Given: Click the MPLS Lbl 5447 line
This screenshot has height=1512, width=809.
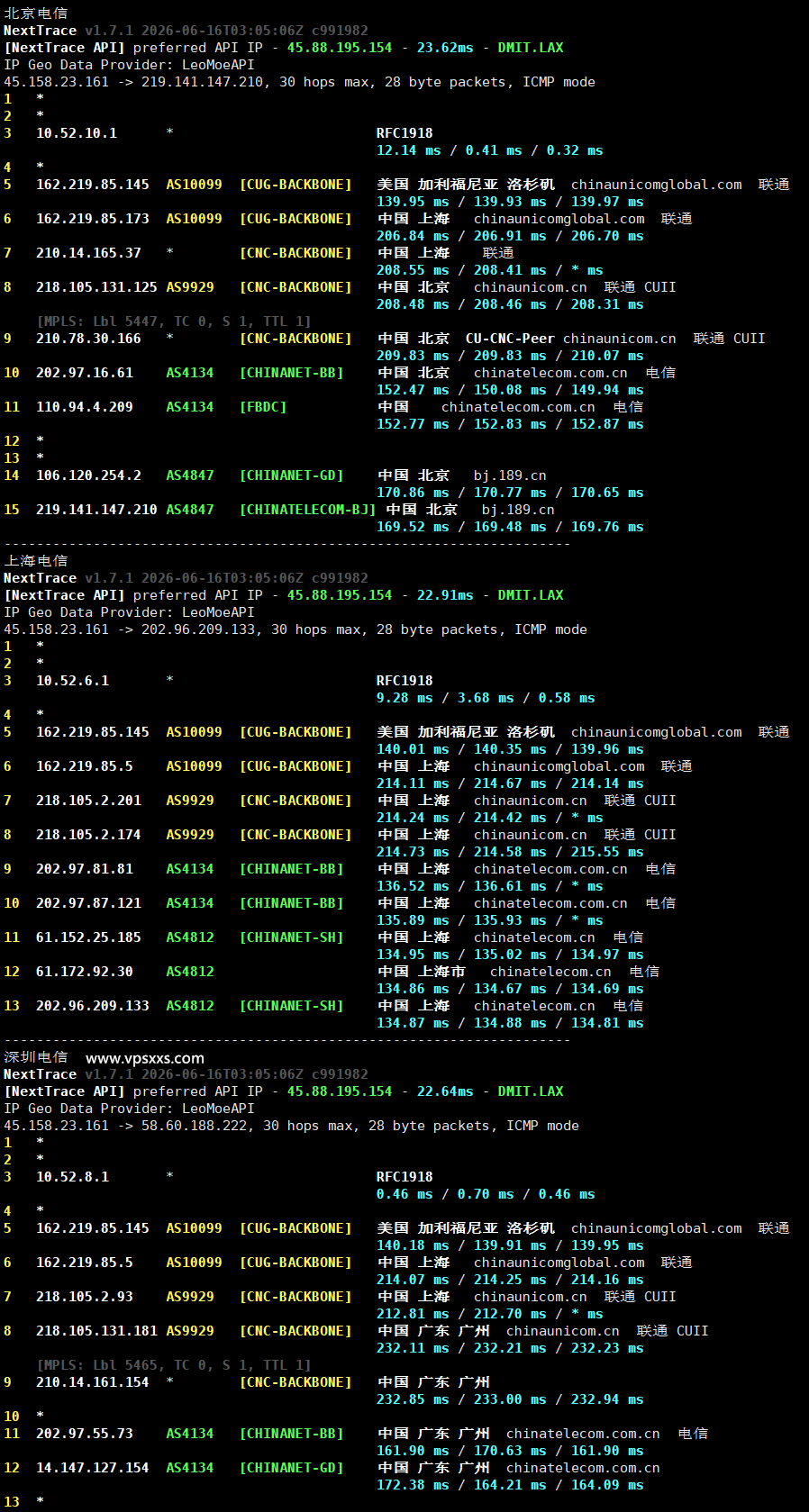Looking at the screenshot, I should pyautogui.click(x=174, y=321).
